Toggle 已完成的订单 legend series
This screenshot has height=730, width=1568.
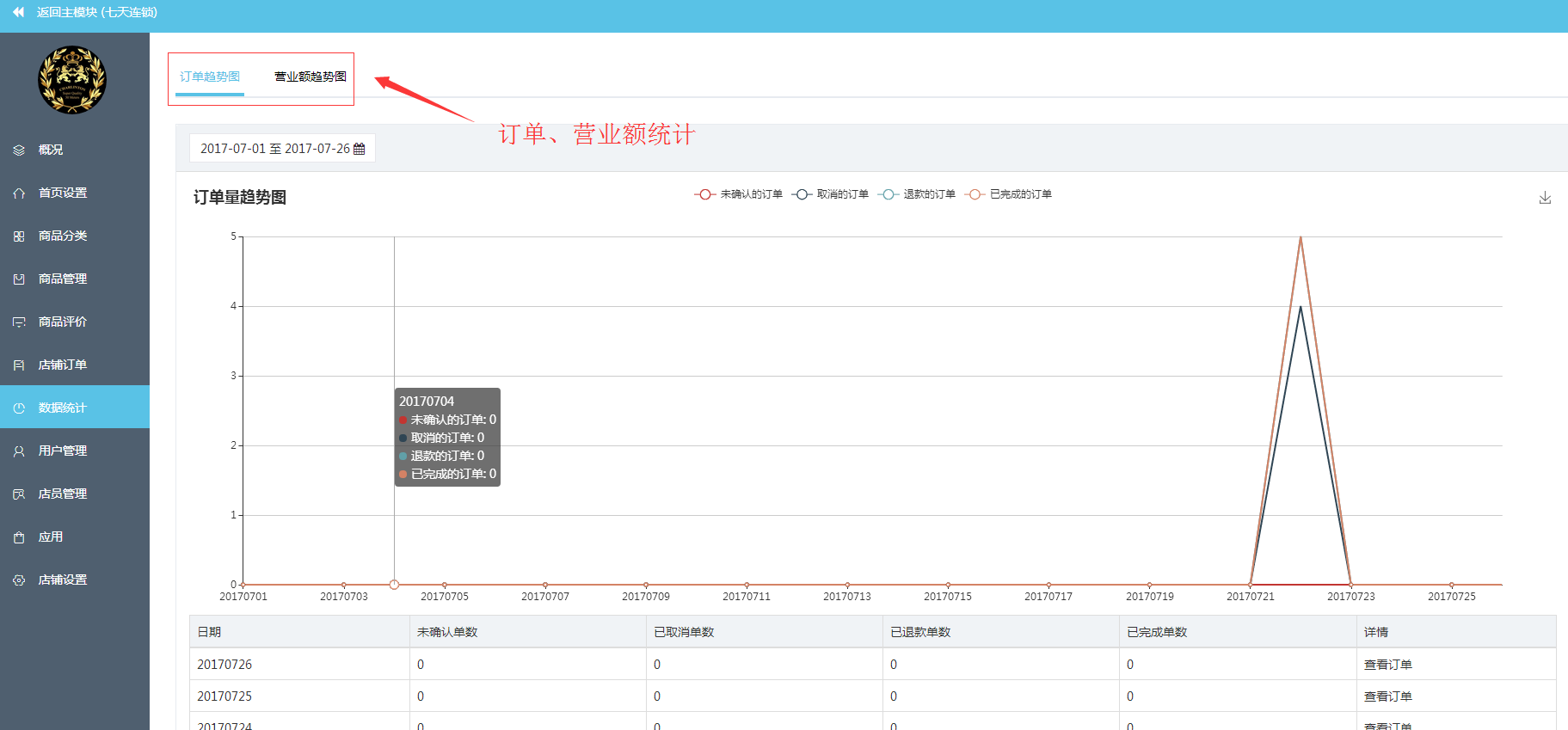click(x=1008, y=194)
